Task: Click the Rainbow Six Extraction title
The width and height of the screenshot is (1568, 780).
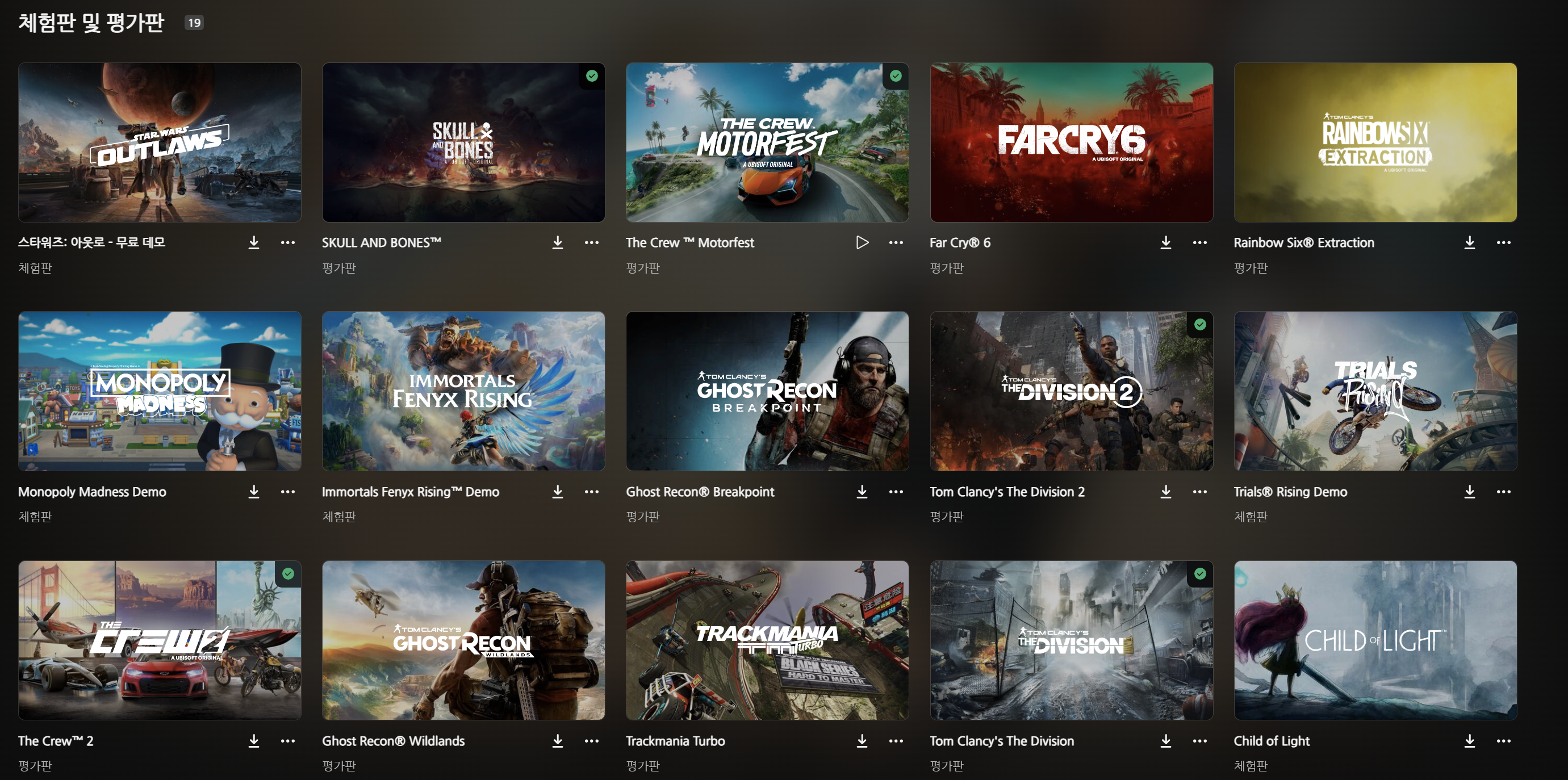Action: (x=1303, y=243)
